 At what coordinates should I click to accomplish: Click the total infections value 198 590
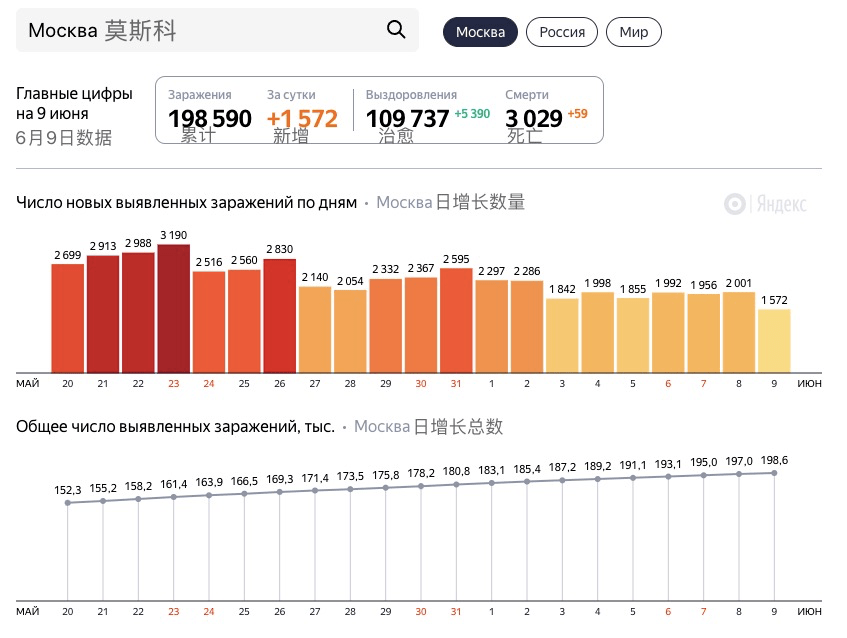click(x=210, y=118)
